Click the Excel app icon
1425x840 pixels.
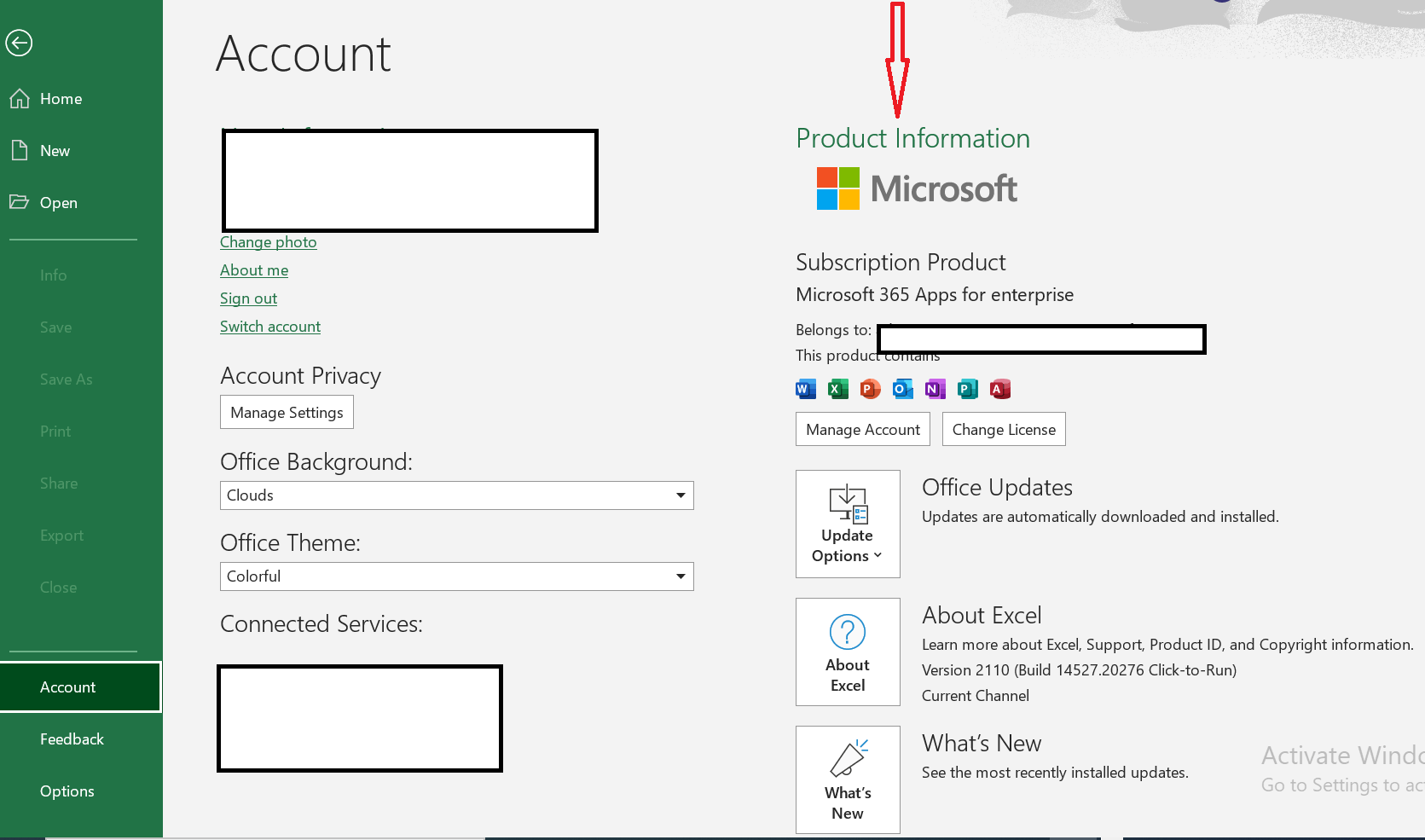[x=838, y=389]
